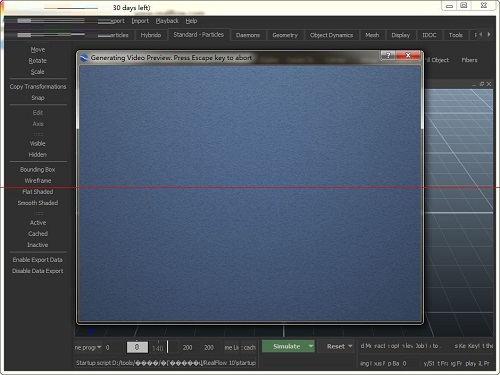Viewport: 500px width, 375px height.
Task: Open the Object Dynamics shelf tab
Action: (331, 35)
